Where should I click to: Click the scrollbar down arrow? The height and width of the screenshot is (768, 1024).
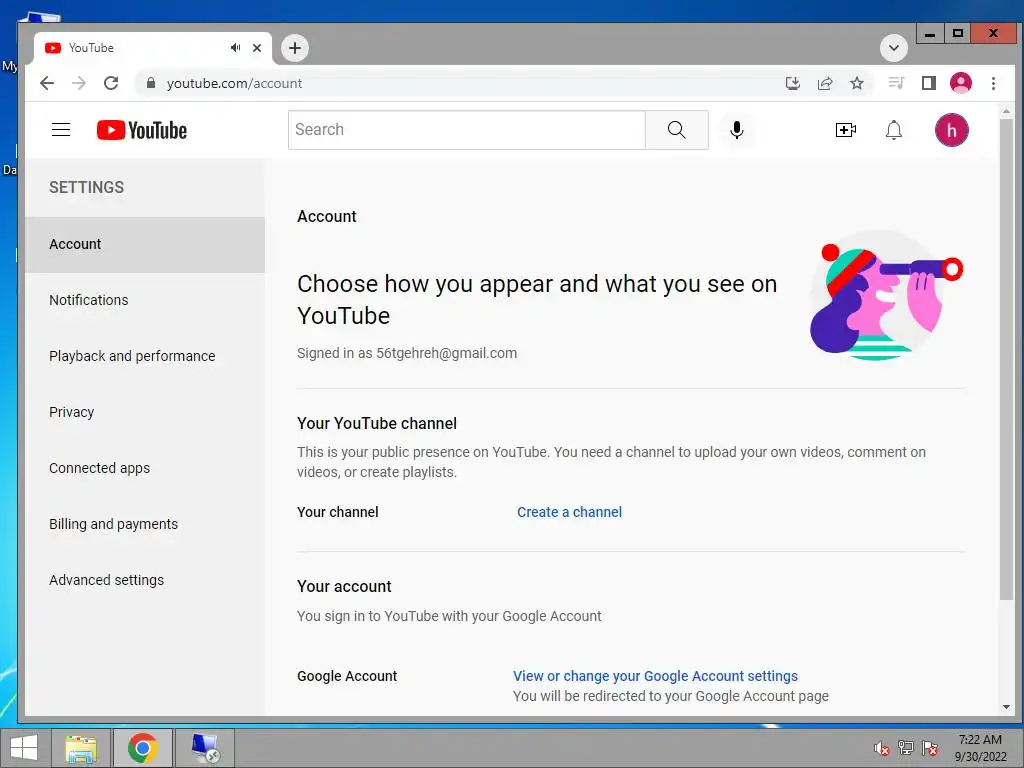[1006, 707]
